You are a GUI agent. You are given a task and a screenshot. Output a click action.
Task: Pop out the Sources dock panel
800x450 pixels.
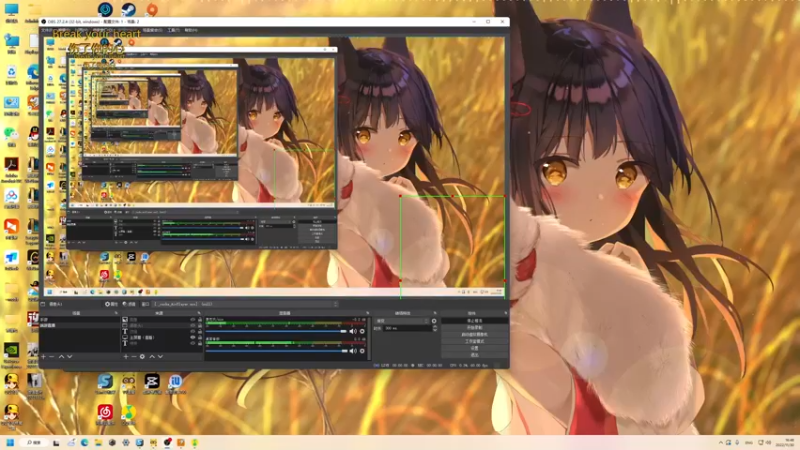click(x=199, y=313)
